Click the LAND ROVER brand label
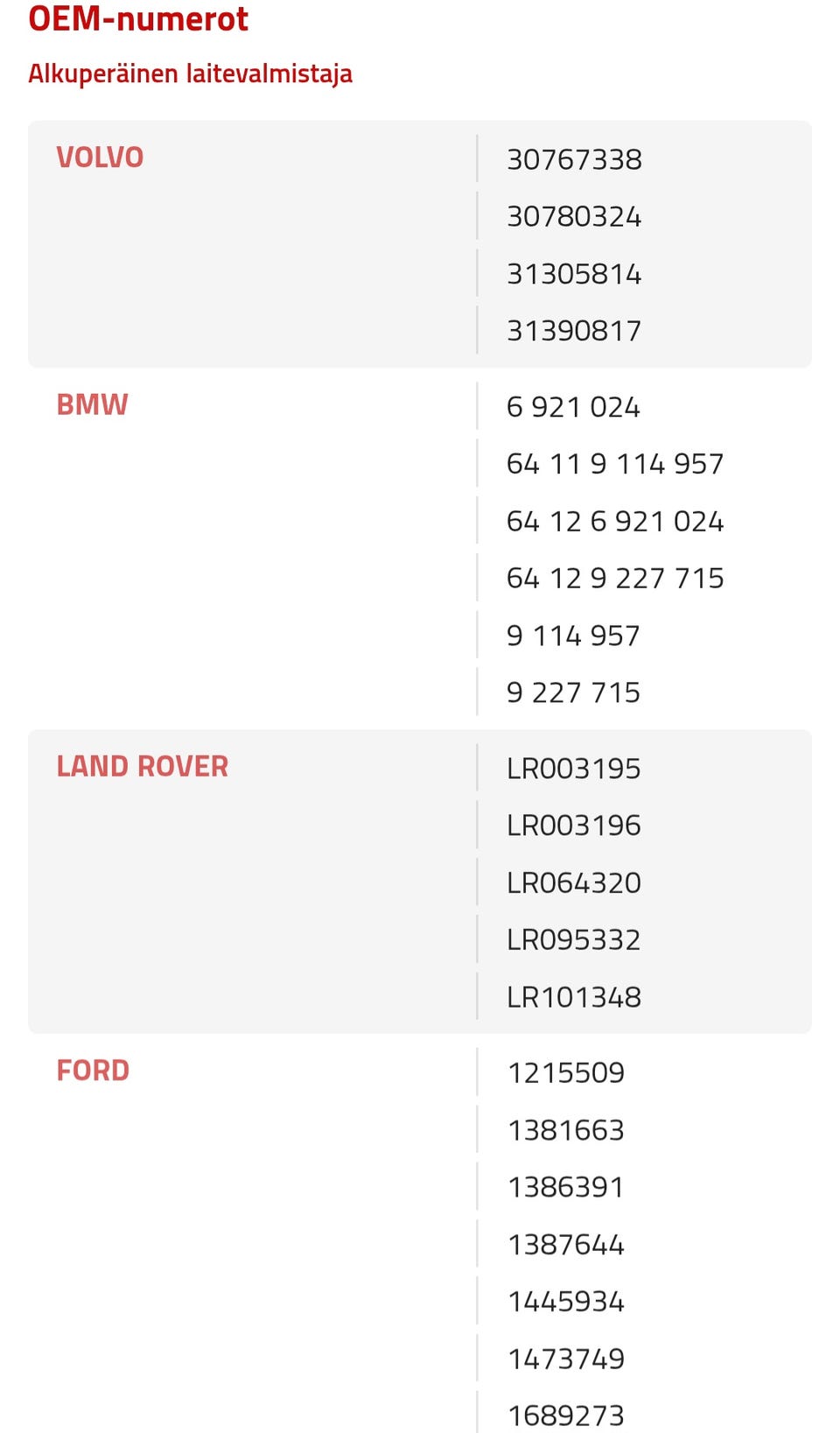Screen dimensions: 840x1433 click(x=142, y=767)
